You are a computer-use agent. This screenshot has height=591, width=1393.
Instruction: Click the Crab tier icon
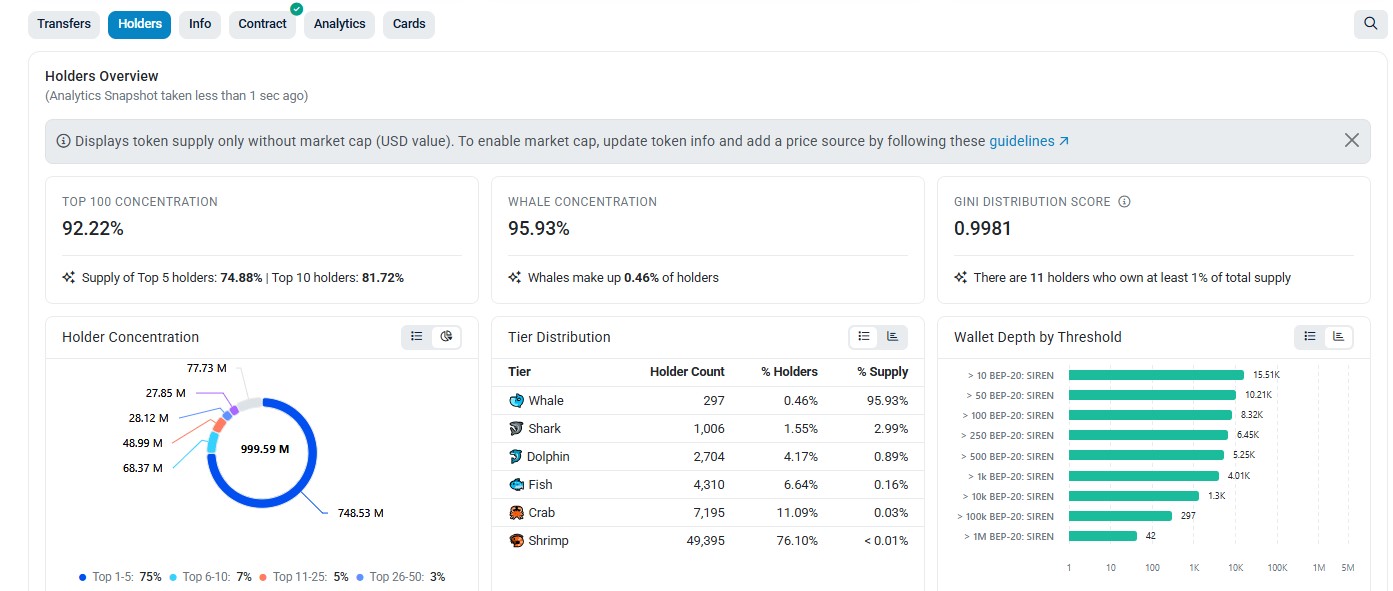tap(516, 513)
